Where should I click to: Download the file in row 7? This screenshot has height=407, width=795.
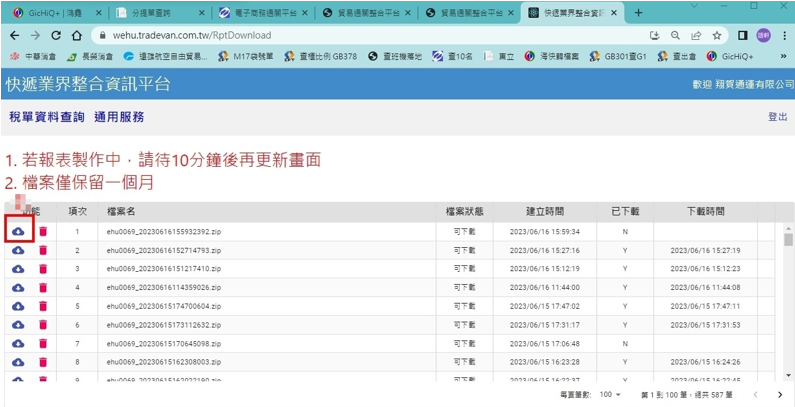click(x=19, y=343)
